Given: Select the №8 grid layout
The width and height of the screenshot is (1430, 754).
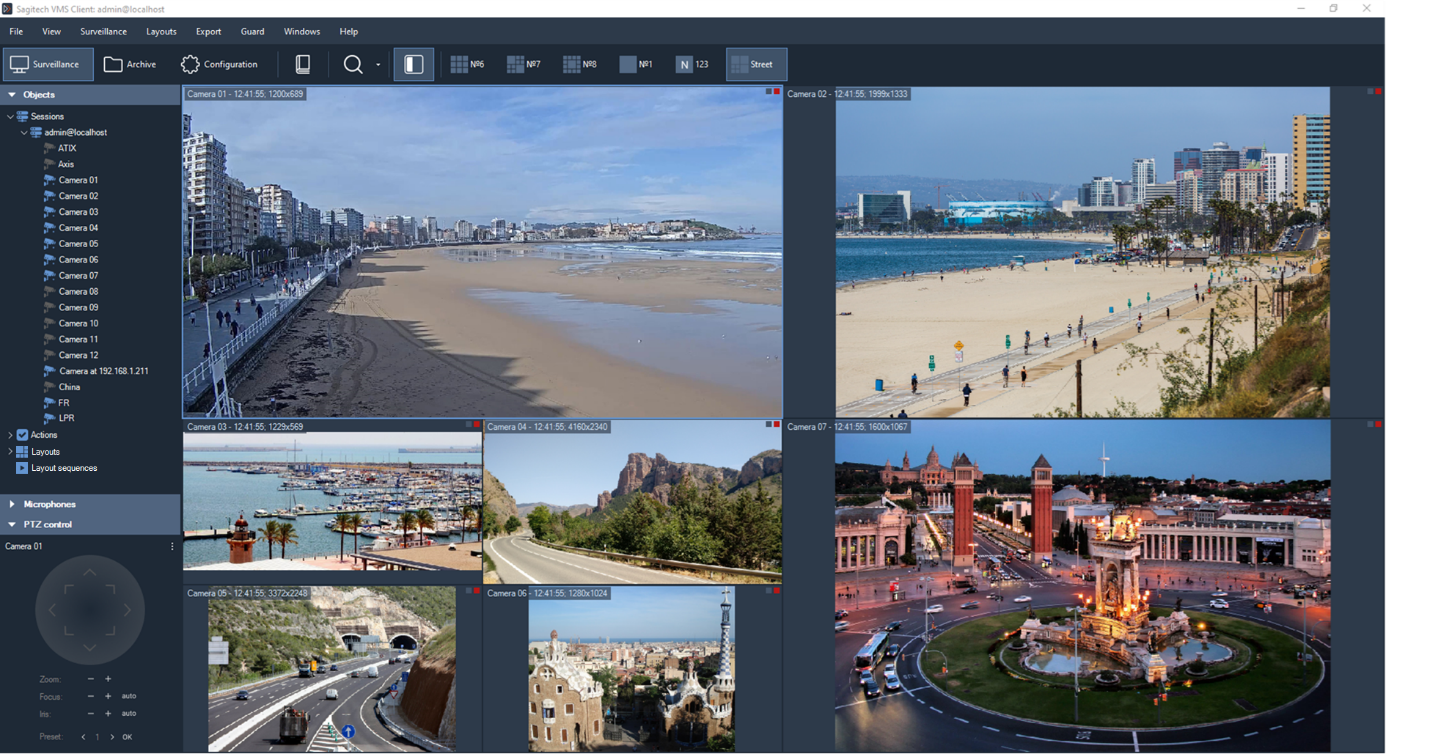Looking at the screenshot, I should click(579, 64).
